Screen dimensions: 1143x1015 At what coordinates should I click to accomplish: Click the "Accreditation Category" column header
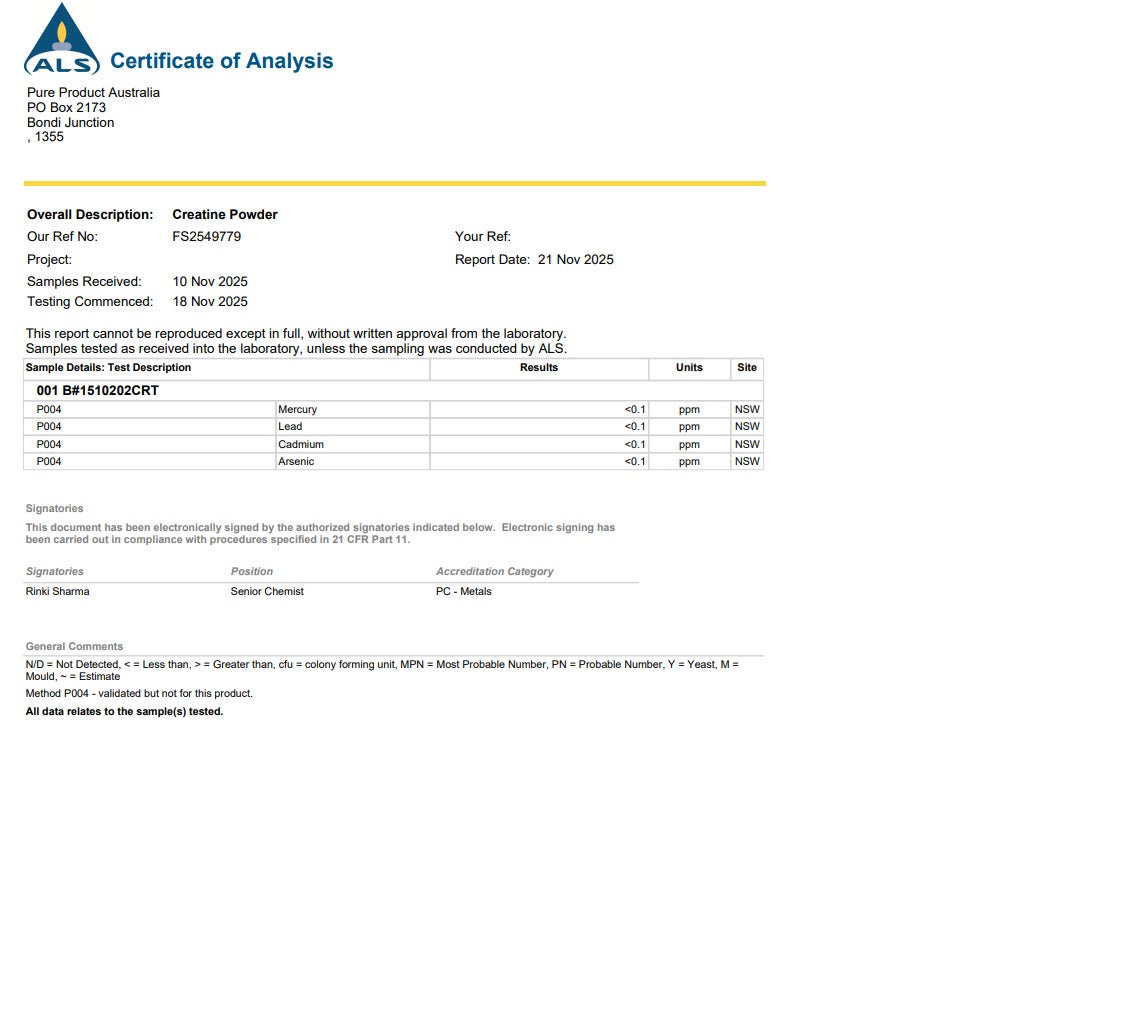[x=494, y=572]
